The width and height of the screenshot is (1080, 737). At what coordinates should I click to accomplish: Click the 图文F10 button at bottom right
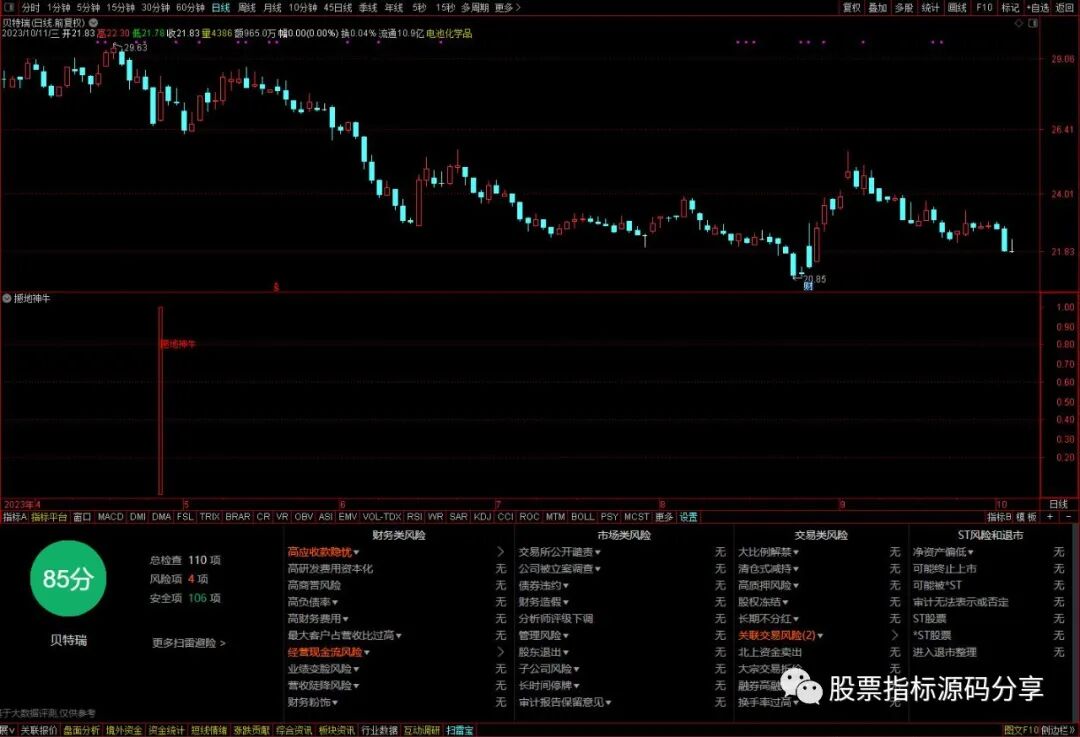tap(1021, 730)
